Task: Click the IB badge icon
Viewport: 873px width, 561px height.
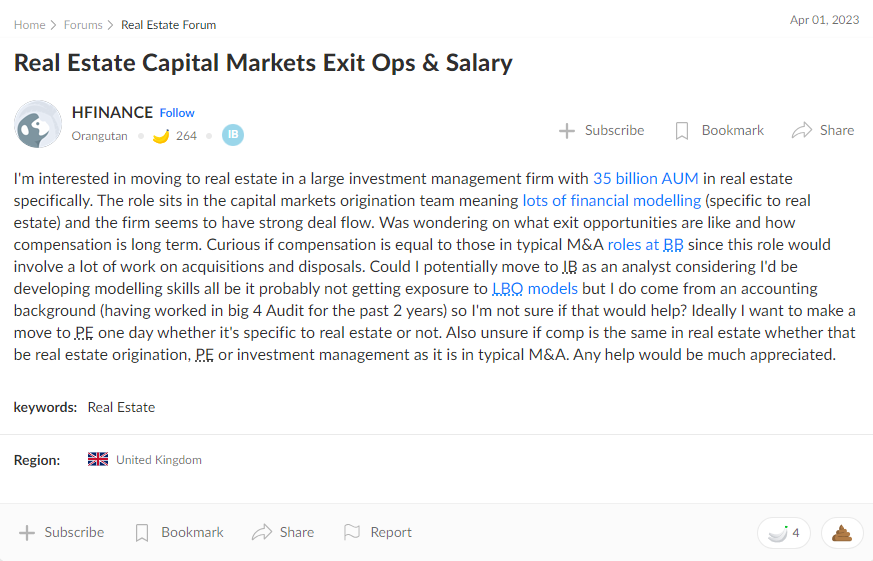Action: click(x=233, y=135)
